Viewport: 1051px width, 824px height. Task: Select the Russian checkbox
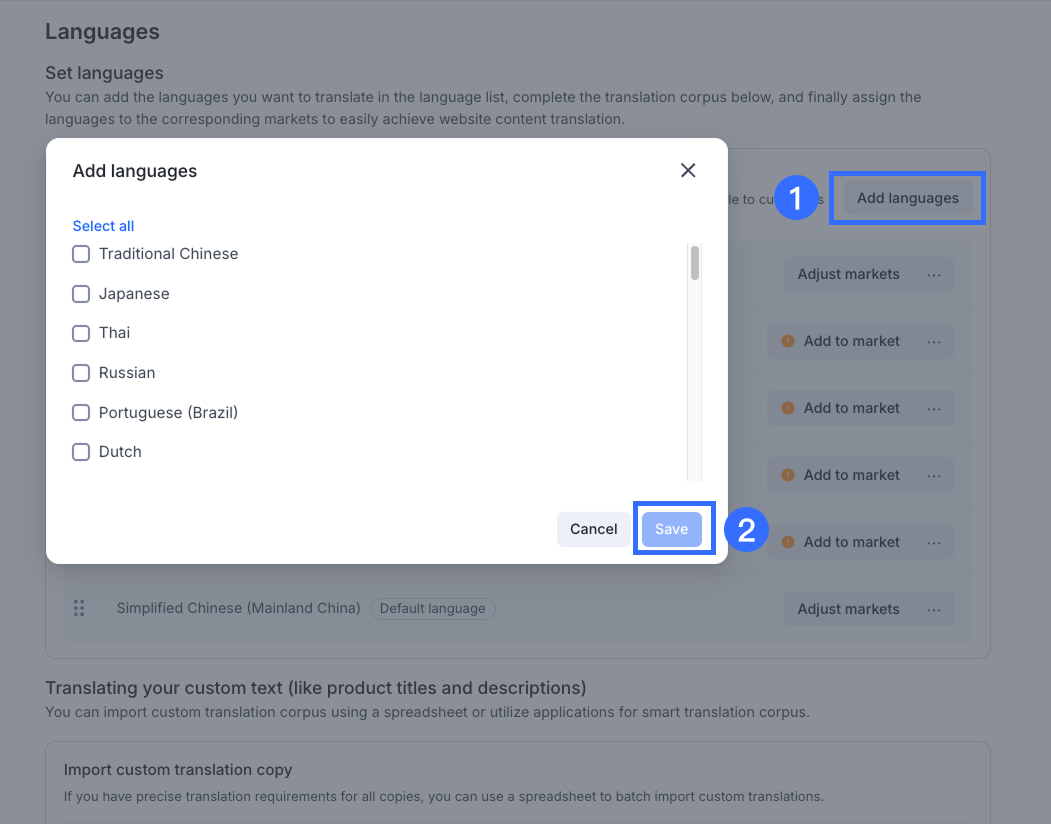click(x=81, y=373)
